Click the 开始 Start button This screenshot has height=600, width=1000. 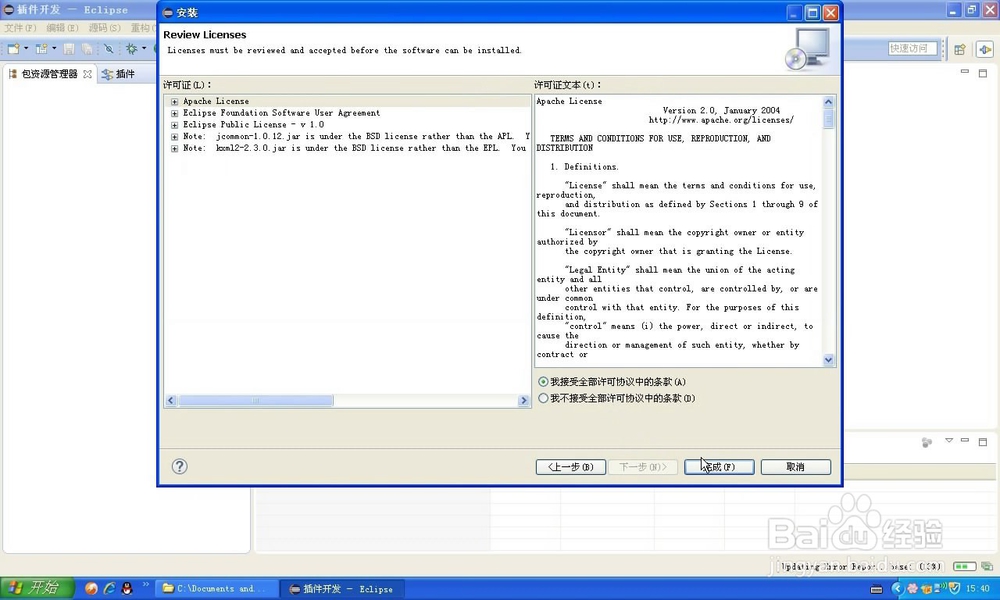pyautogui.click(x=37, y=588)
